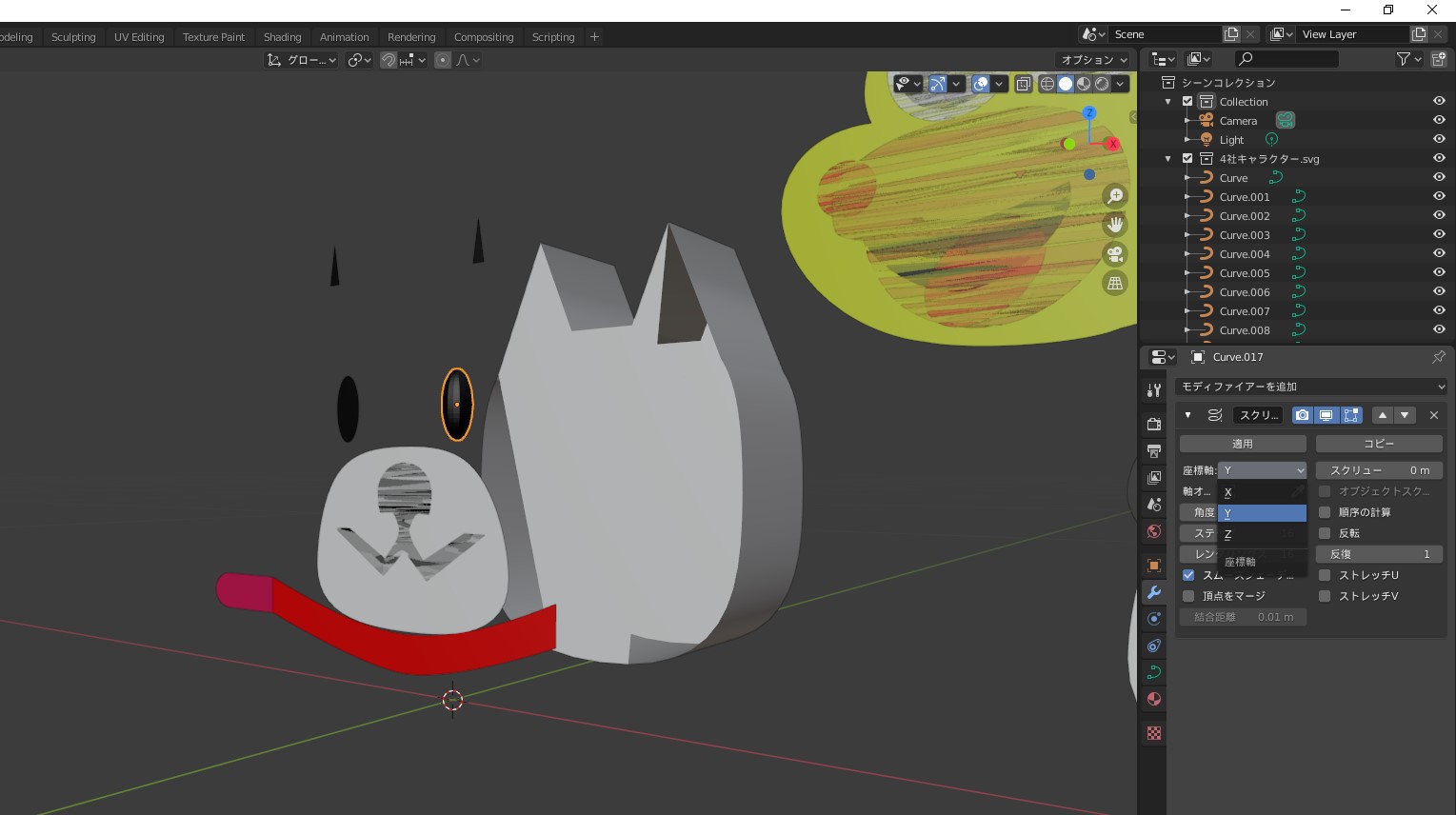Open shading options dropdown arrow
The width and height of the screenshot is (1456, 815).
coord(1121,84)
